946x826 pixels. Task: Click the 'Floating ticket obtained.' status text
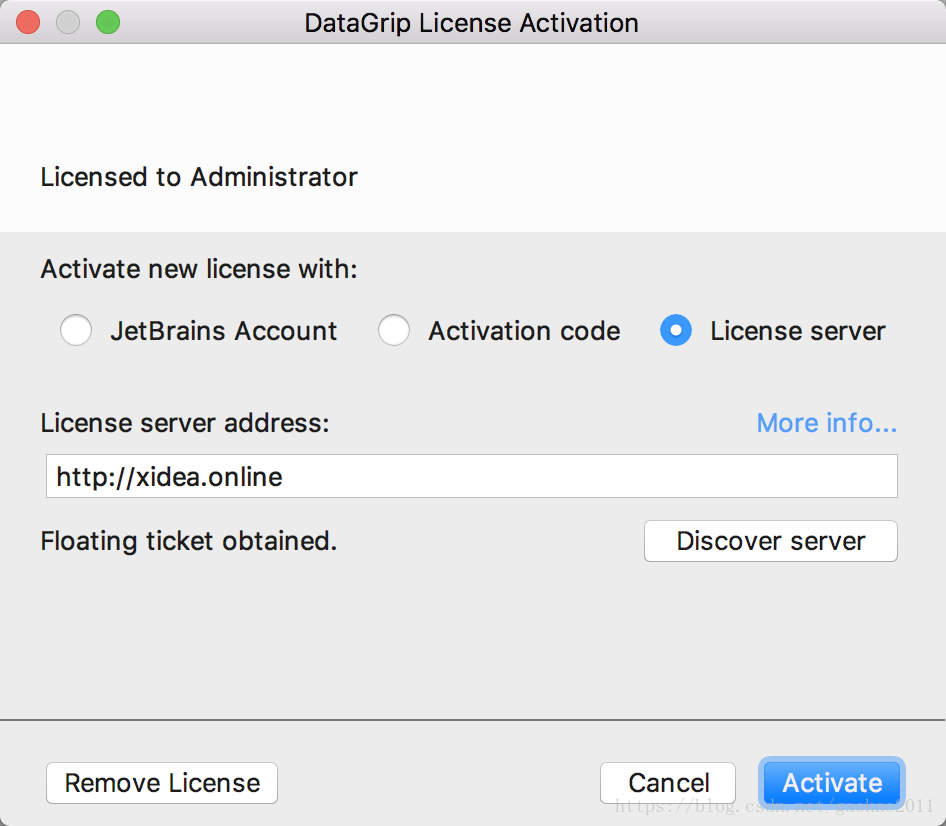(x=189, y=541)
